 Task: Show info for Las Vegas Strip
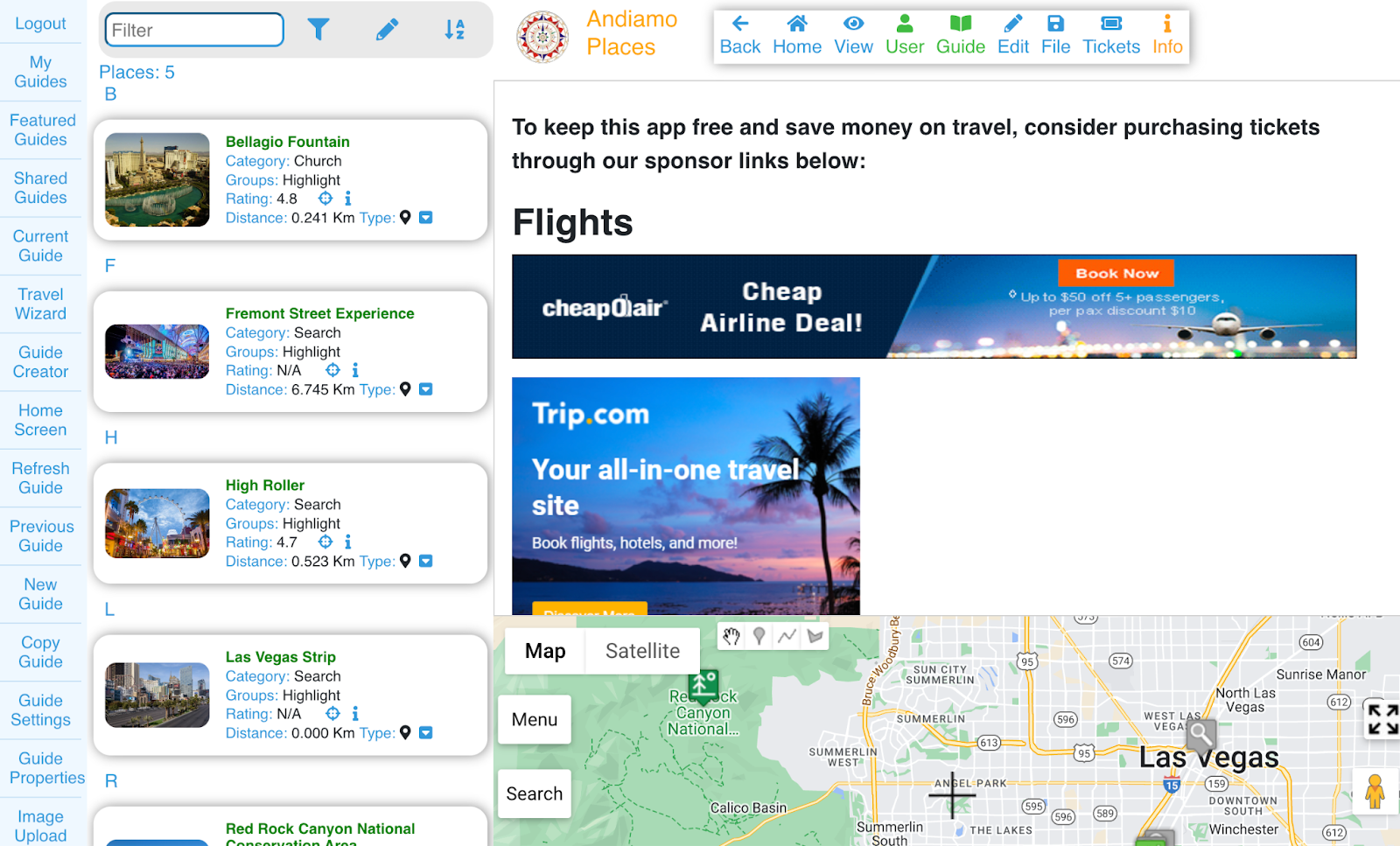[355, 714]
